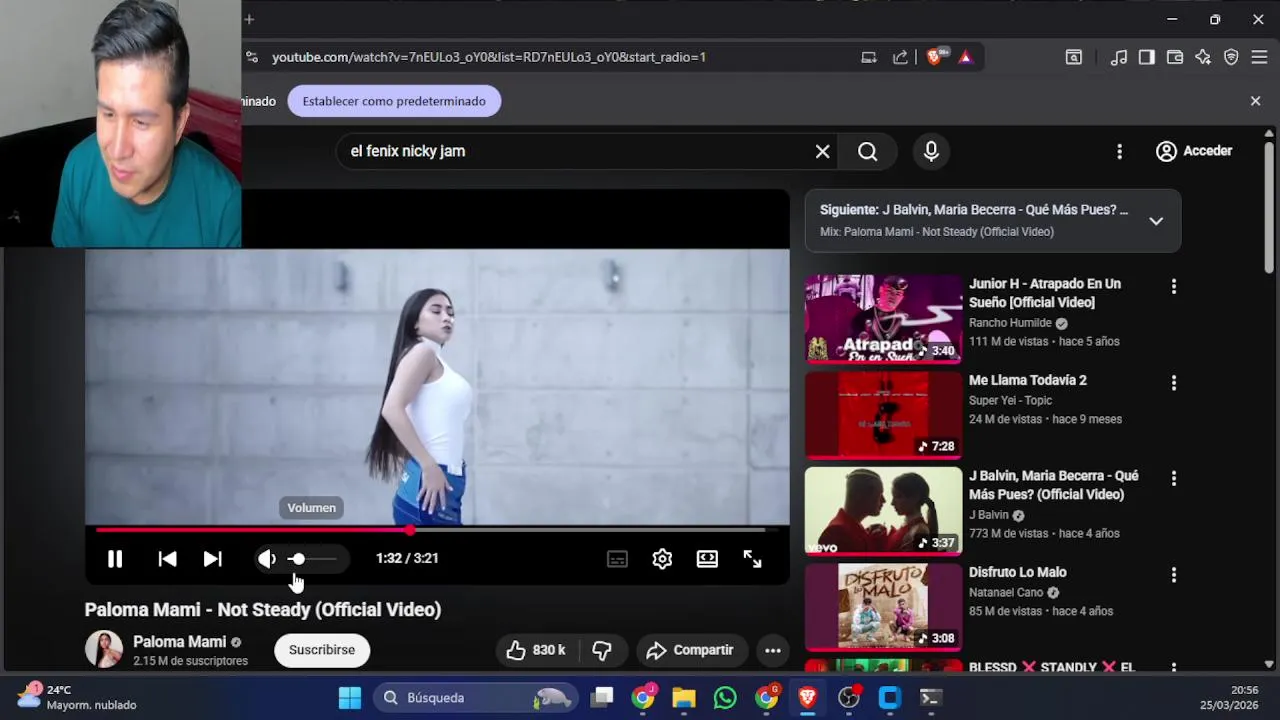Open the Rancho Humilde channel link
The height and width of the screenshot is (720, 1280).
pos(1010,323)
